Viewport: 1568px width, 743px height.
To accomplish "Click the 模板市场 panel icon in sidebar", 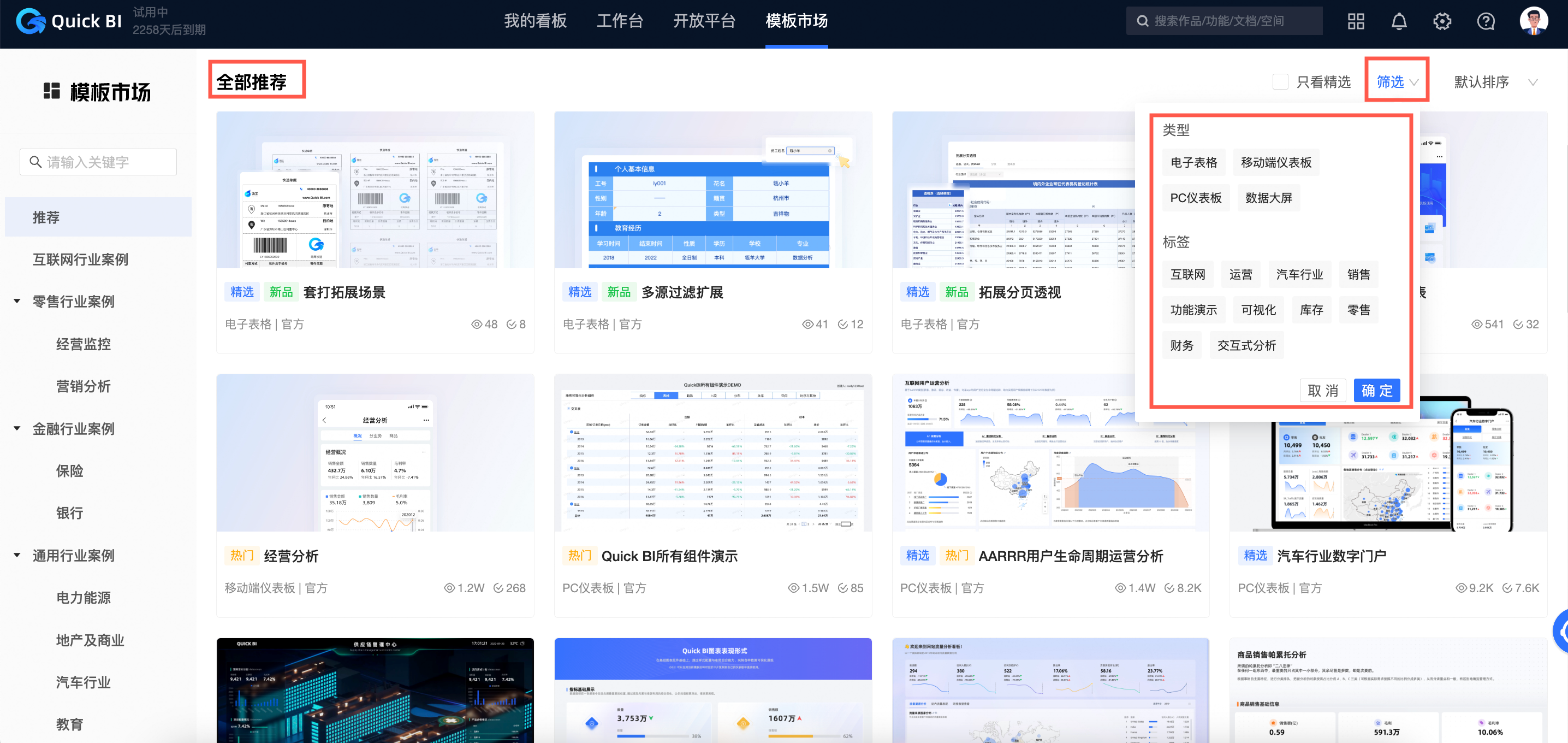I will pos(52,91).
